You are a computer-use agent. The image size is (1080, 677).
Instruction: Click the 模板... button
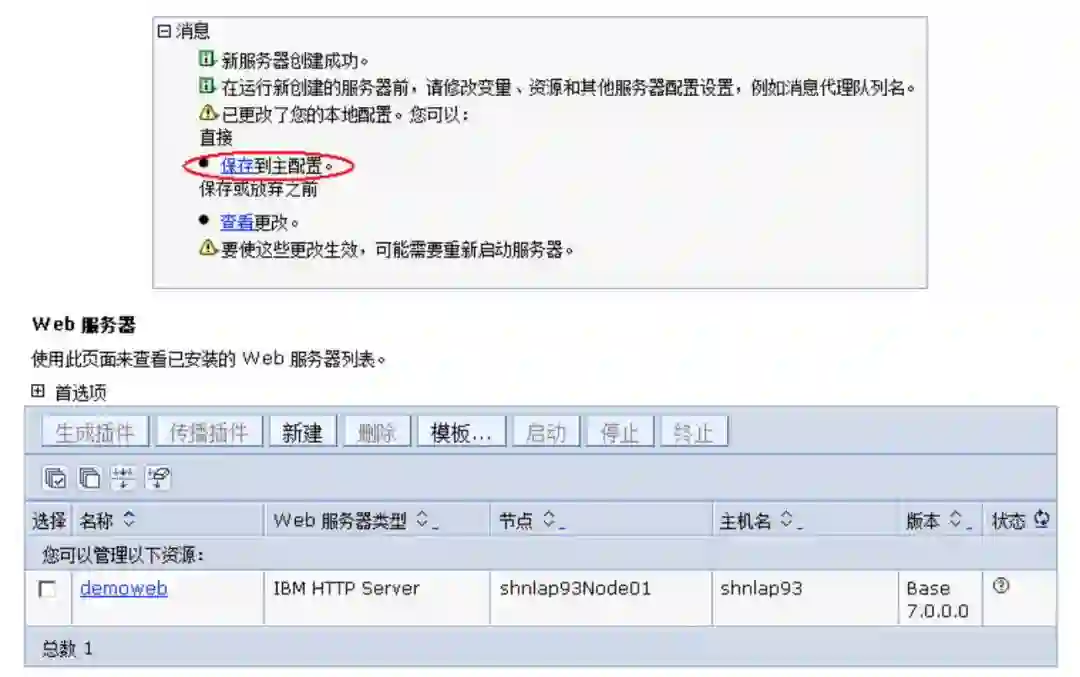click(x=461, y=433)
